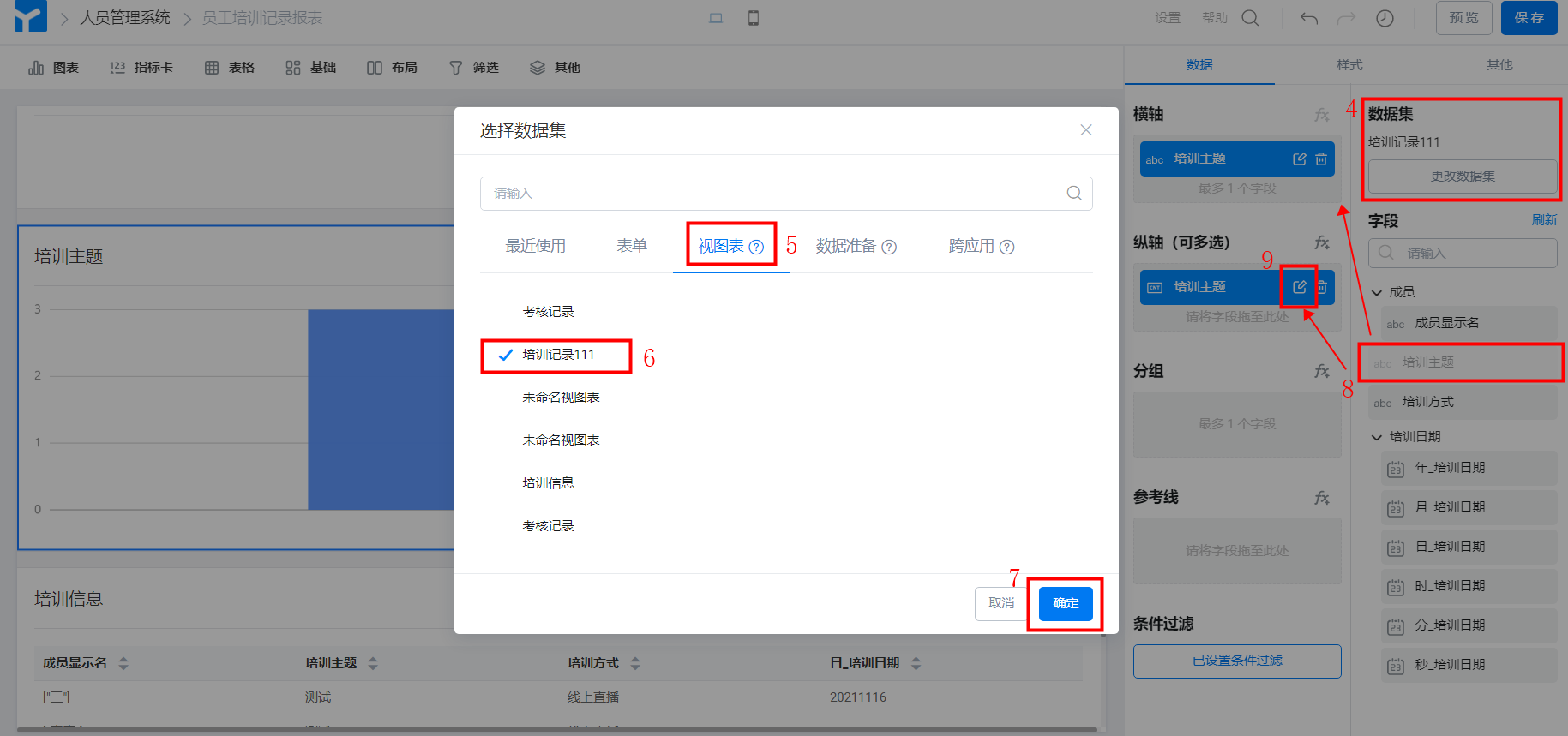This screenshot has width=1568, height=736.
Task: Select the 月_培训日期 field
Action: click(x=1469, y=507)
